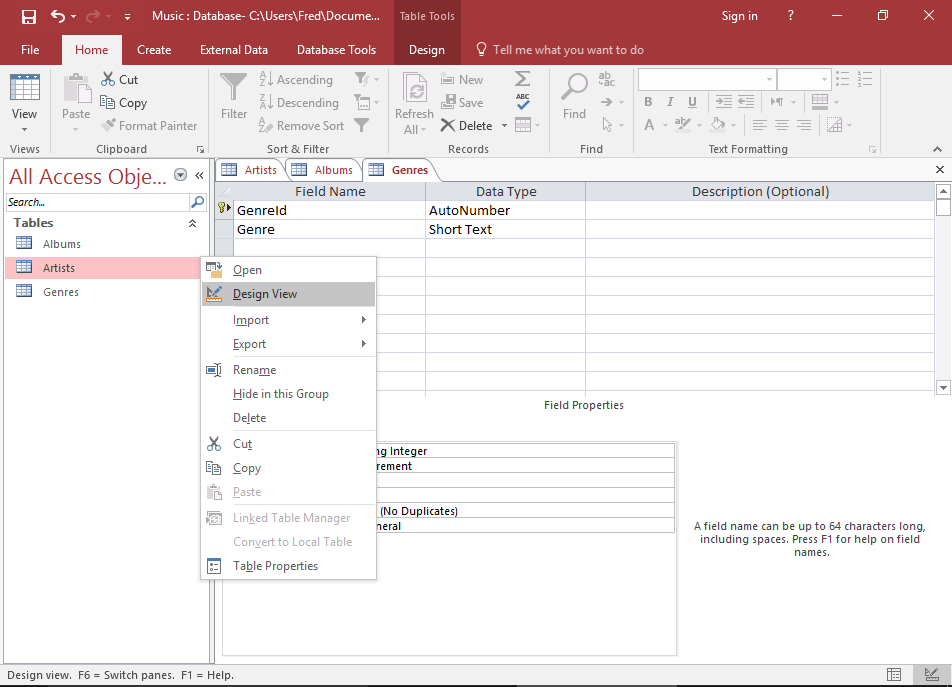This screenshot has width=952, height=687.
Task: Click the Align Center icon
Action: pos(782,125)
